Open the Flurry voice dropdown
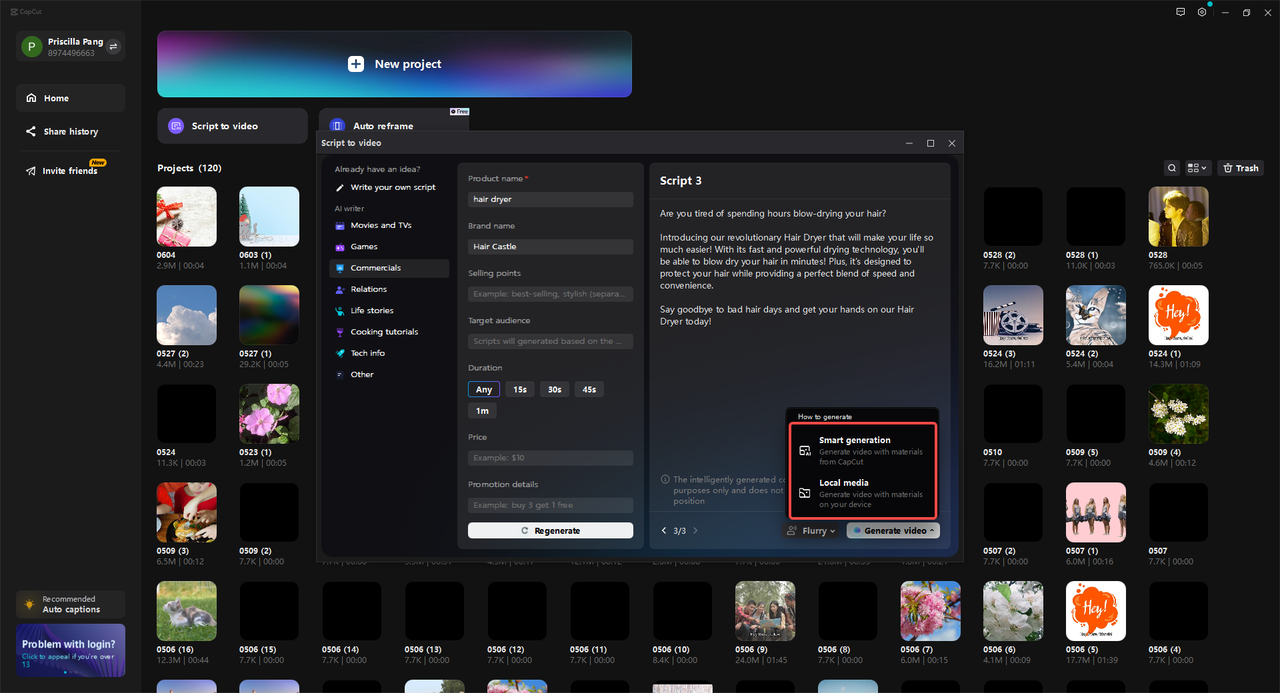Screen dimensions: 1280x693 pyautogui.click(x=811, y=531)
